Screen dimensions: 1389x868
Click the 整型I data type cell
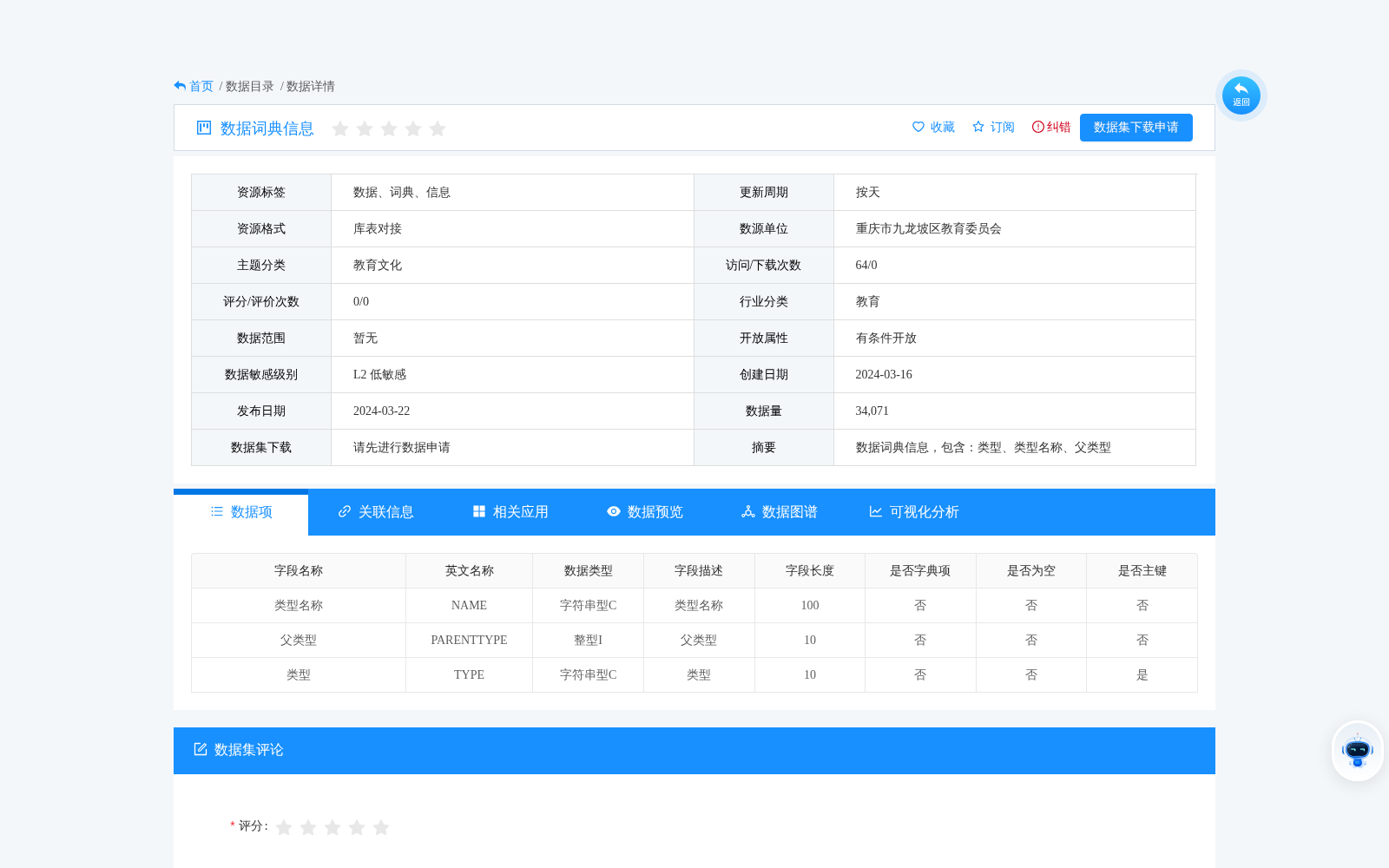pos(588,640)
